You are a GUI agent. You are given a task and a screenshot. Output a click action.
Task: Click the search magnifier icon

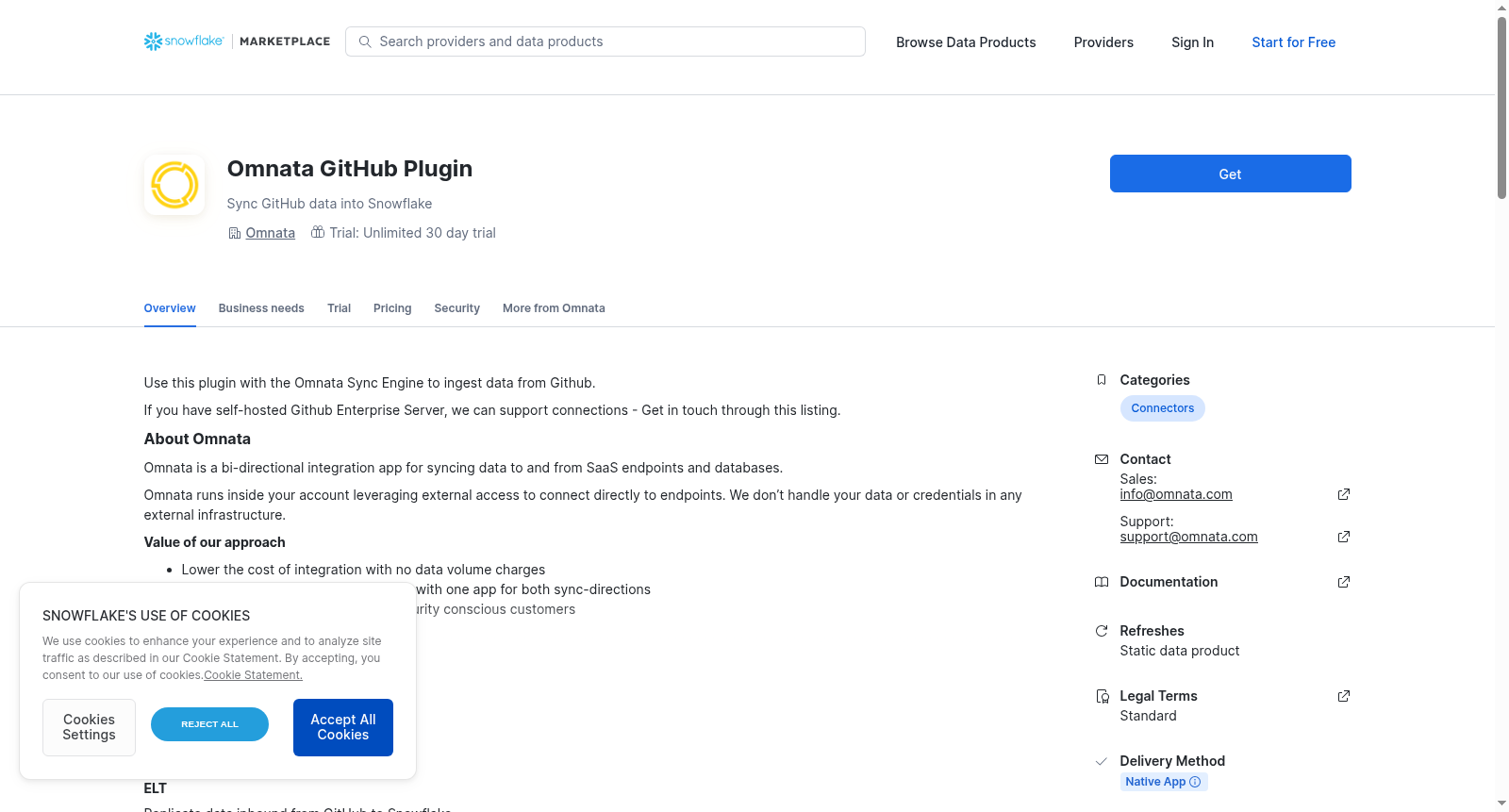[x=365, y=41]
